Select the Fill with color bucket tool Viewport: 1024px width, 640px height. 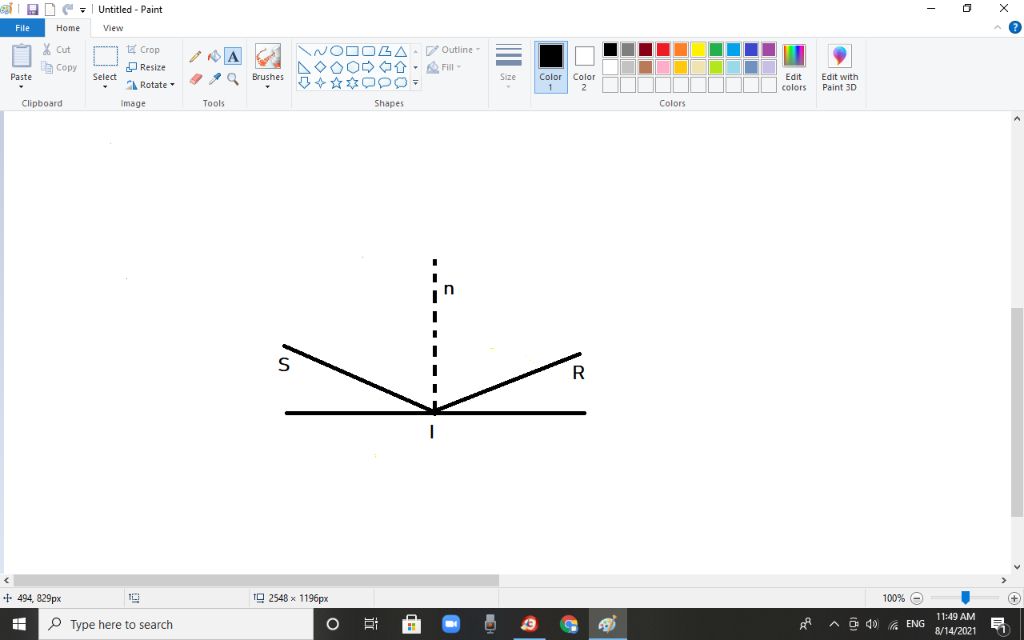tap(214, 57)
